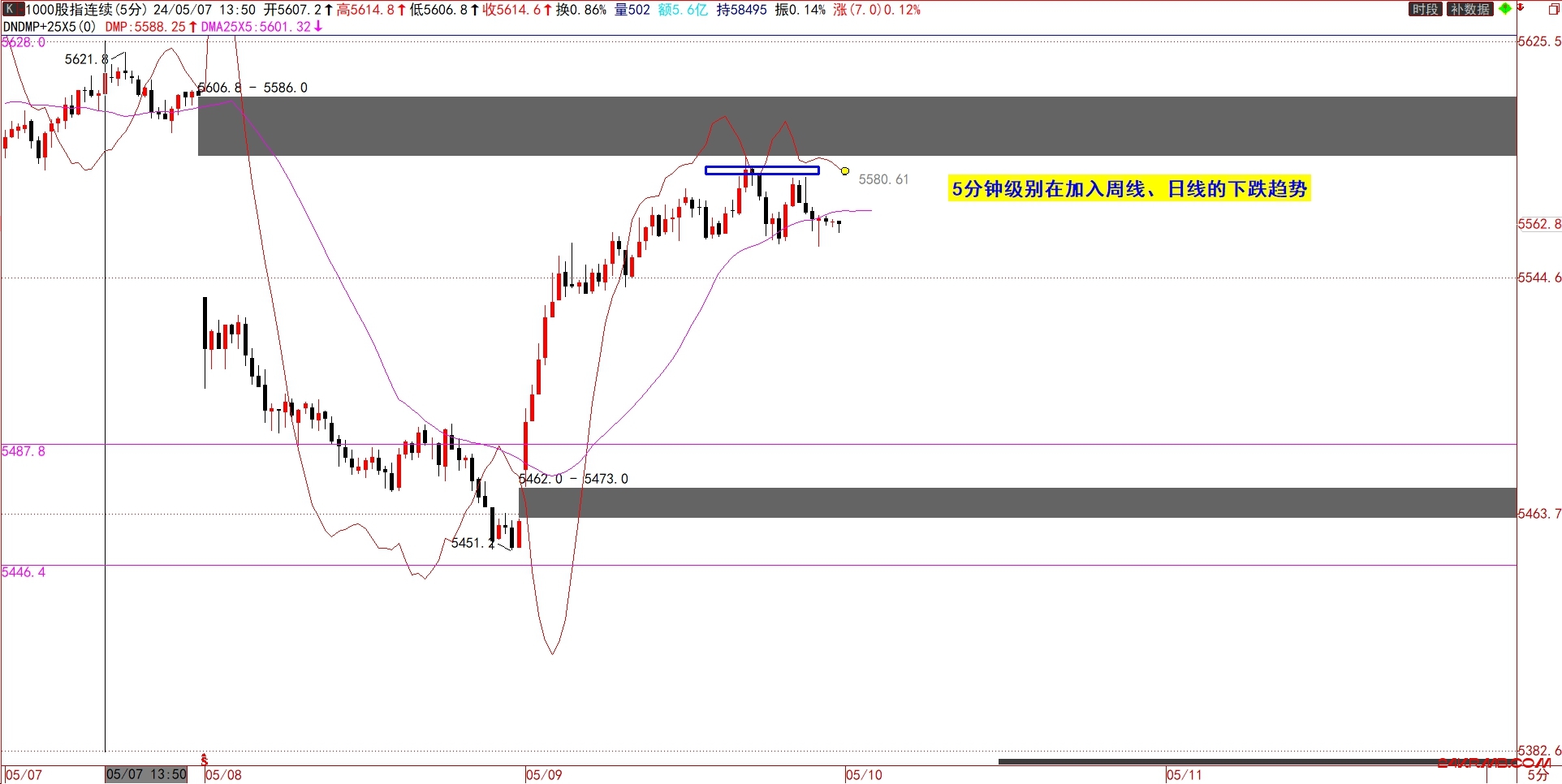Click the 5628.0 magenta label in the top left
This screenshot has height=784, width=1562.
click(x=24, y=42)
